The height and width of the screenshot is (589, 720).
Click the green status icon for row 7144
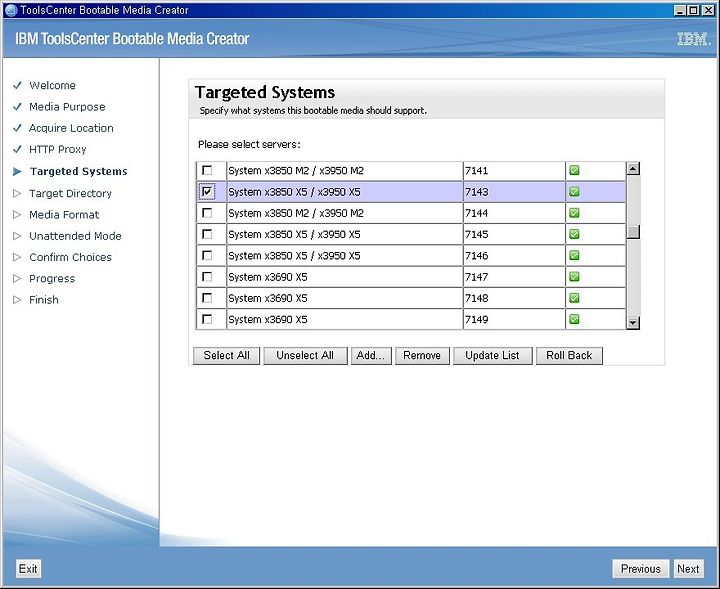574,213
